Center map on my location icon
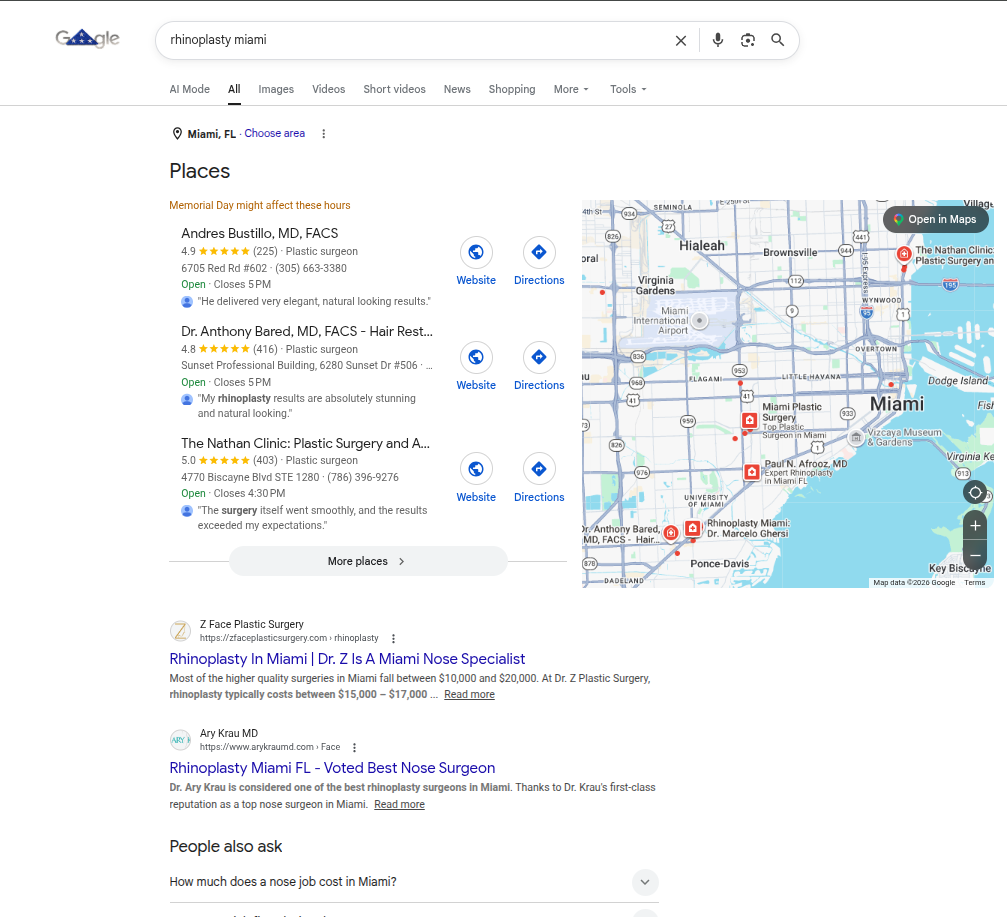1007x917 pixels. point(975,493)
